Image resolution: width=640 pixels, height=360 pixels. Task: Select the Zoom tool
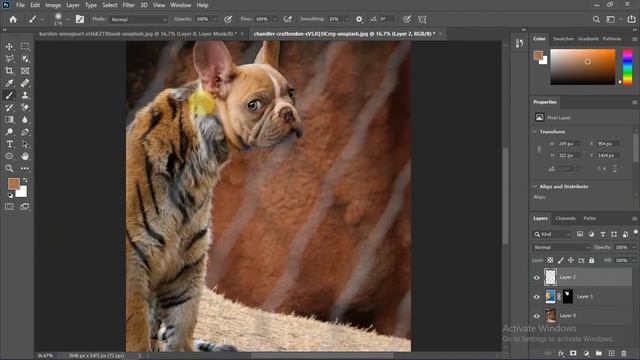(9, 168)
